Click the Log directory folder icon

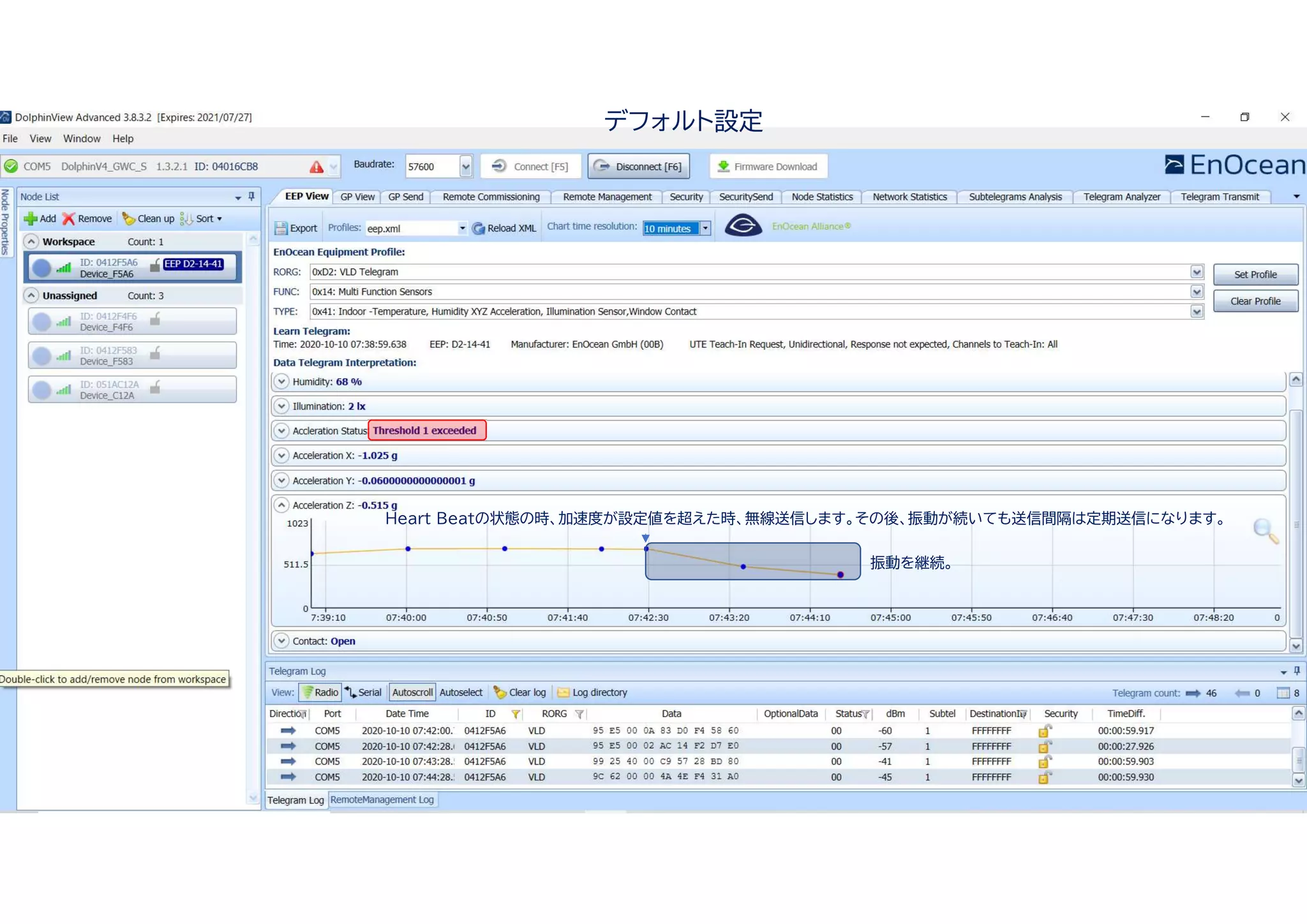click(x=563, y=692)
